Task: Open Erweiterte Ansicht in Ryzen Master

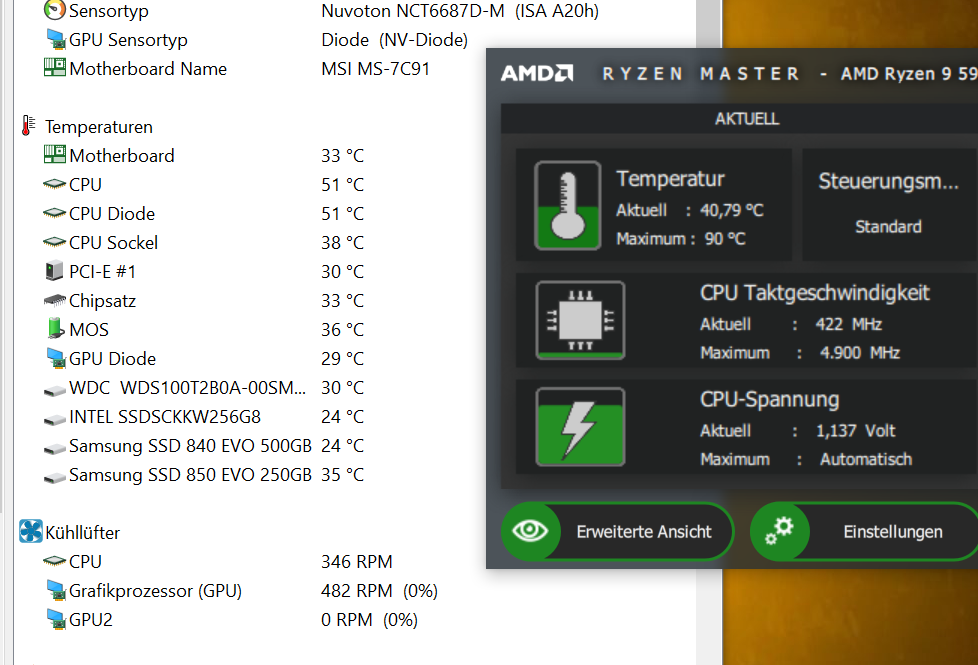Action: (617, 532)
